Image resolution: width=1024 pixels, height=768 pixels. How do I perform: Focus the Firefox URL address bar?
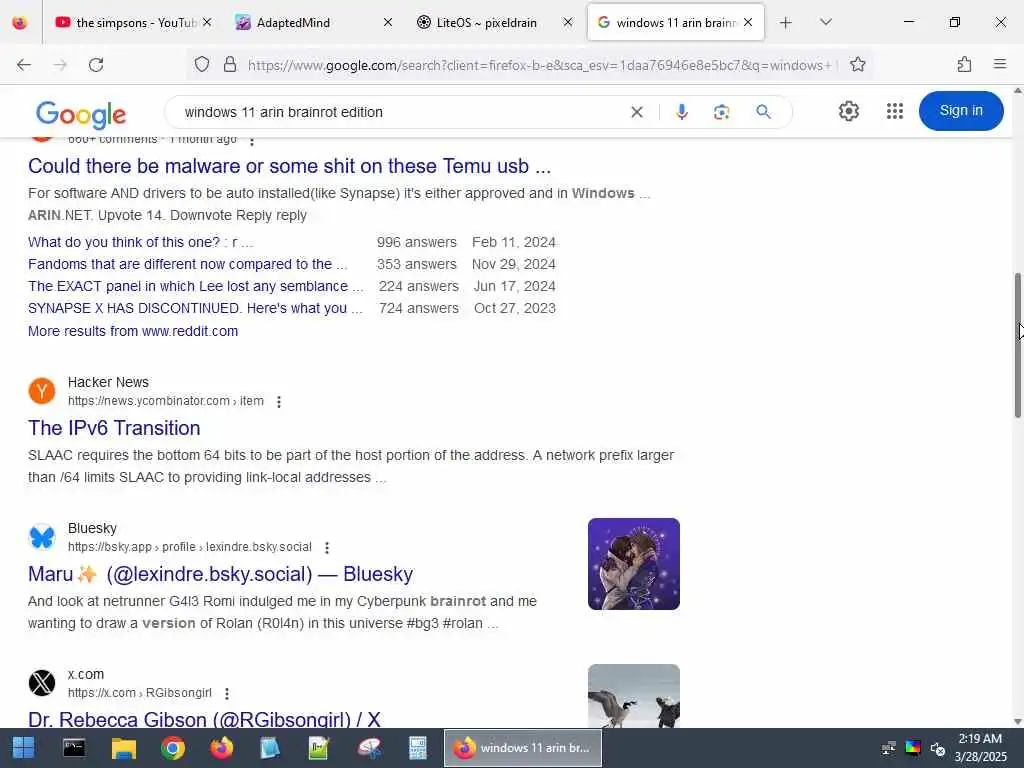click(x=539, y=65)
